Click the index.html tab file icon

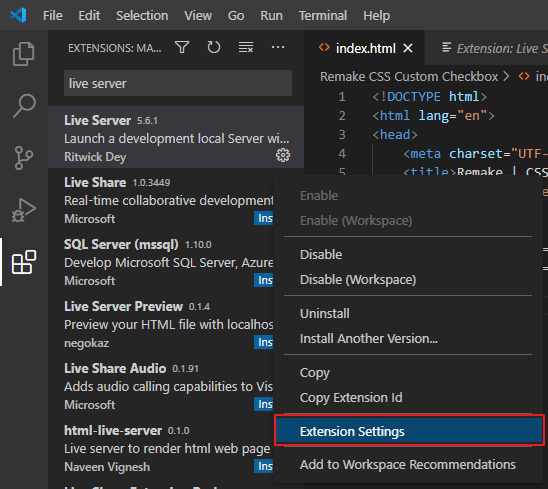point(324,48)
